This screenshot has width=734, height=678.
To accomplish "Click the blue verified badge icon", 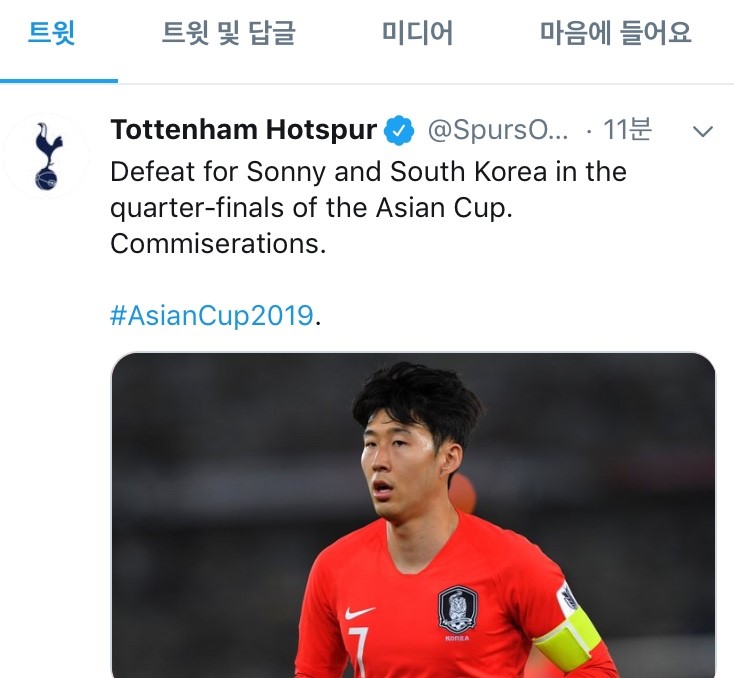I will [x=399, y=130].
